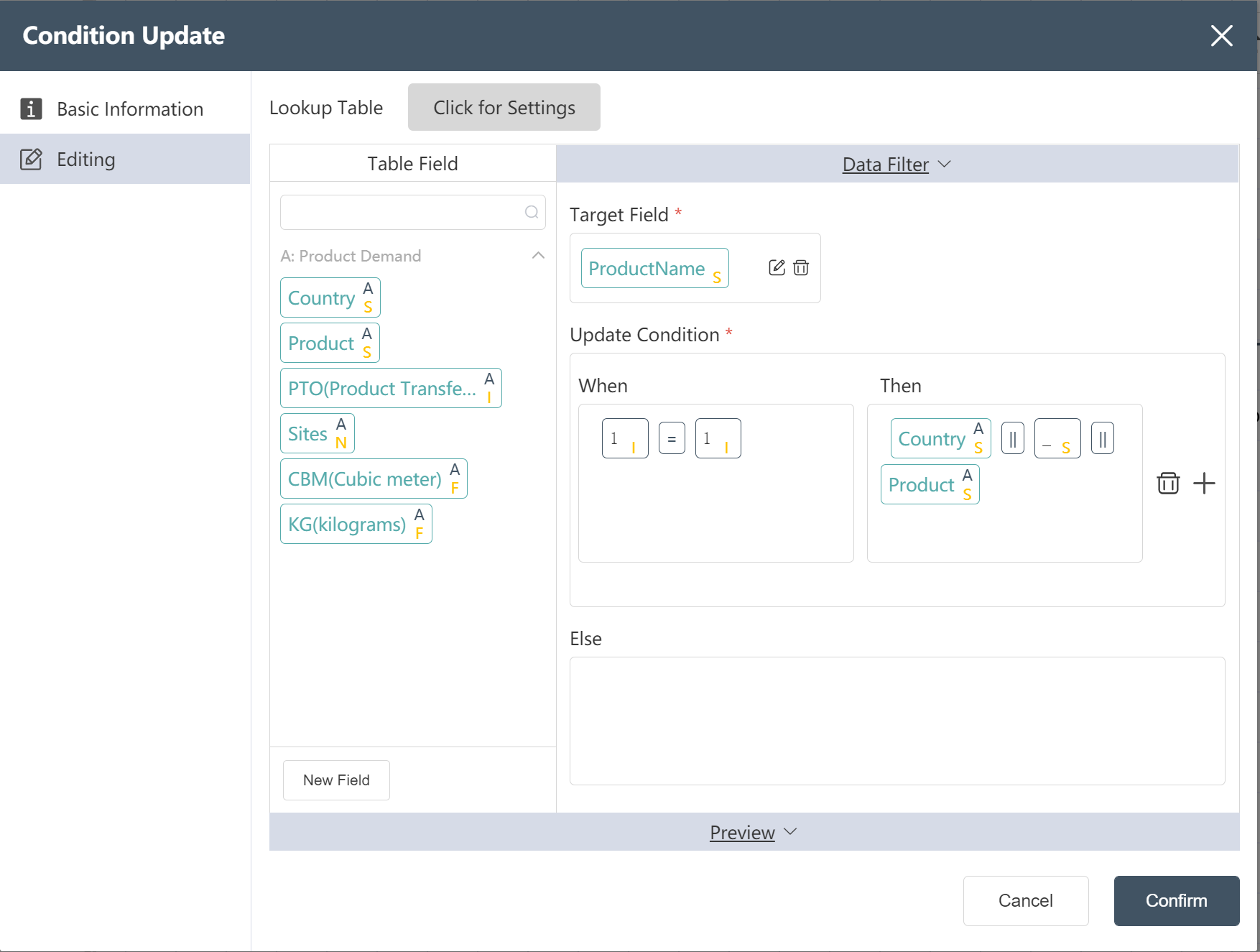1260x952 pixels.
Task: Expand the Data Filter panel
Action: [x=897, y=165]
